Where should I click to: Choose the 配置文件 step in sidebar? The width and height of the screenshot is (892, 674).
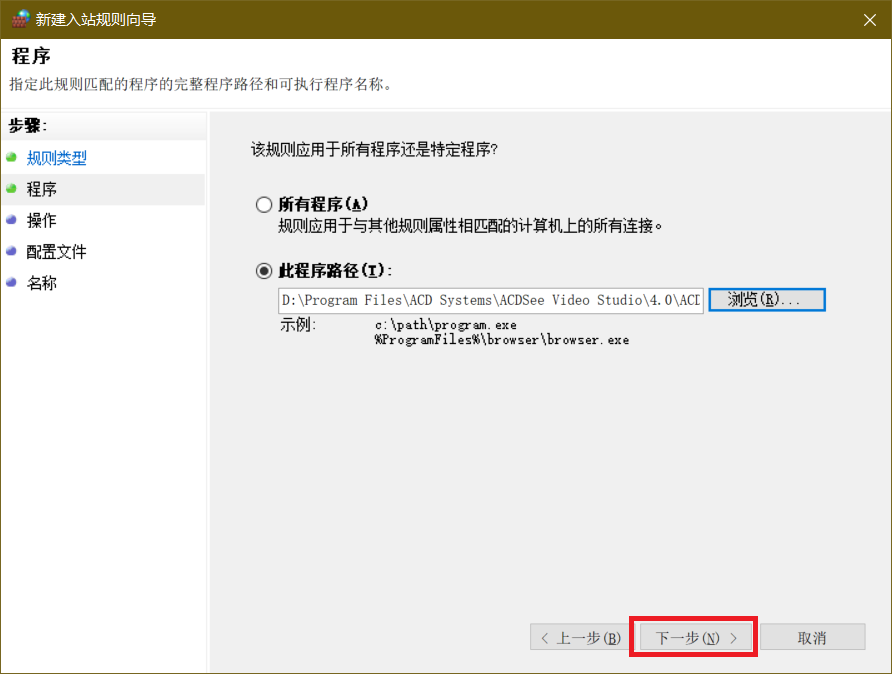[57, 252]
